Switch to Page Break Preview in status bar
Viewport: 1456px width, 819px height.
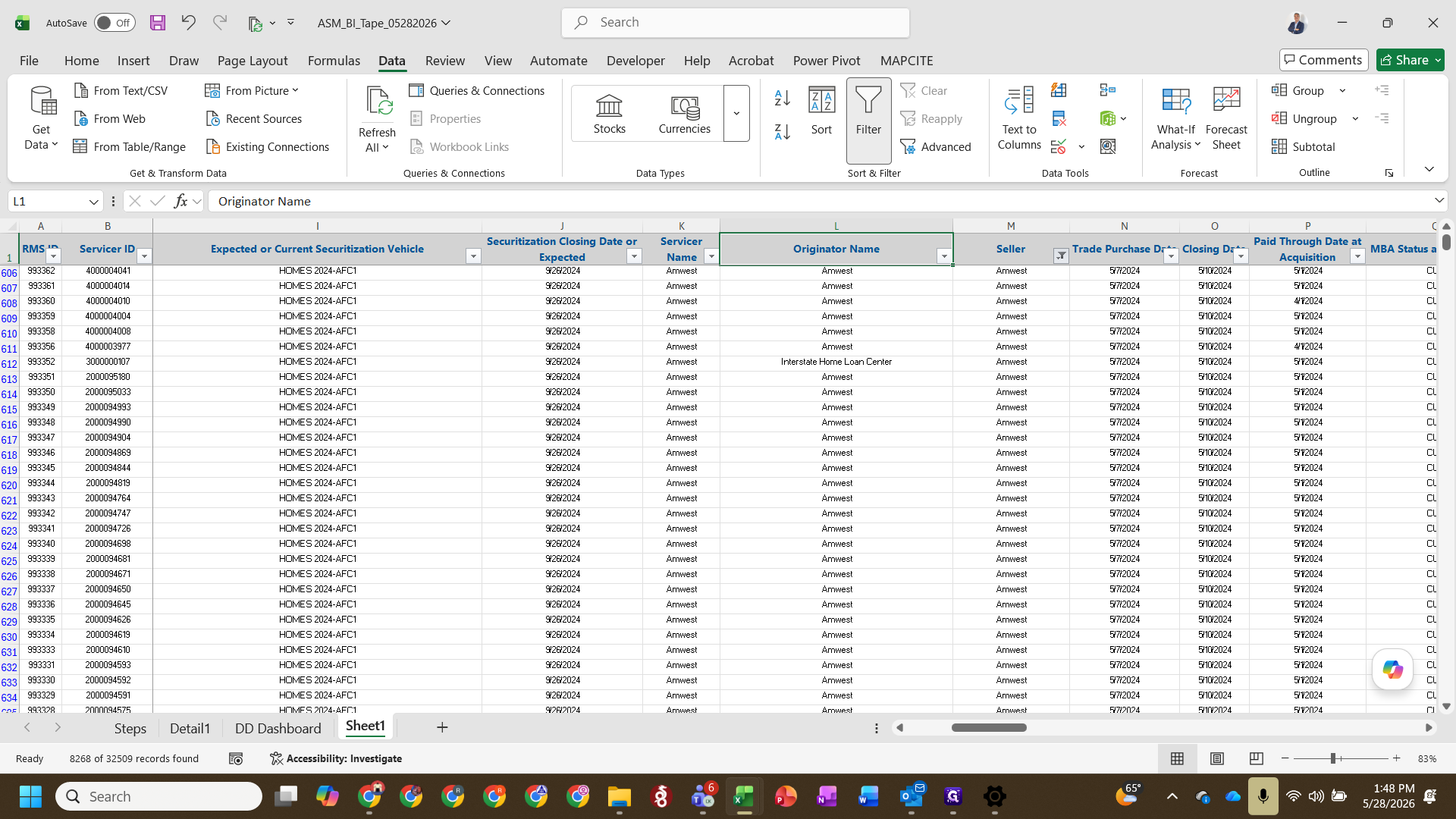tap(1256, 758)
